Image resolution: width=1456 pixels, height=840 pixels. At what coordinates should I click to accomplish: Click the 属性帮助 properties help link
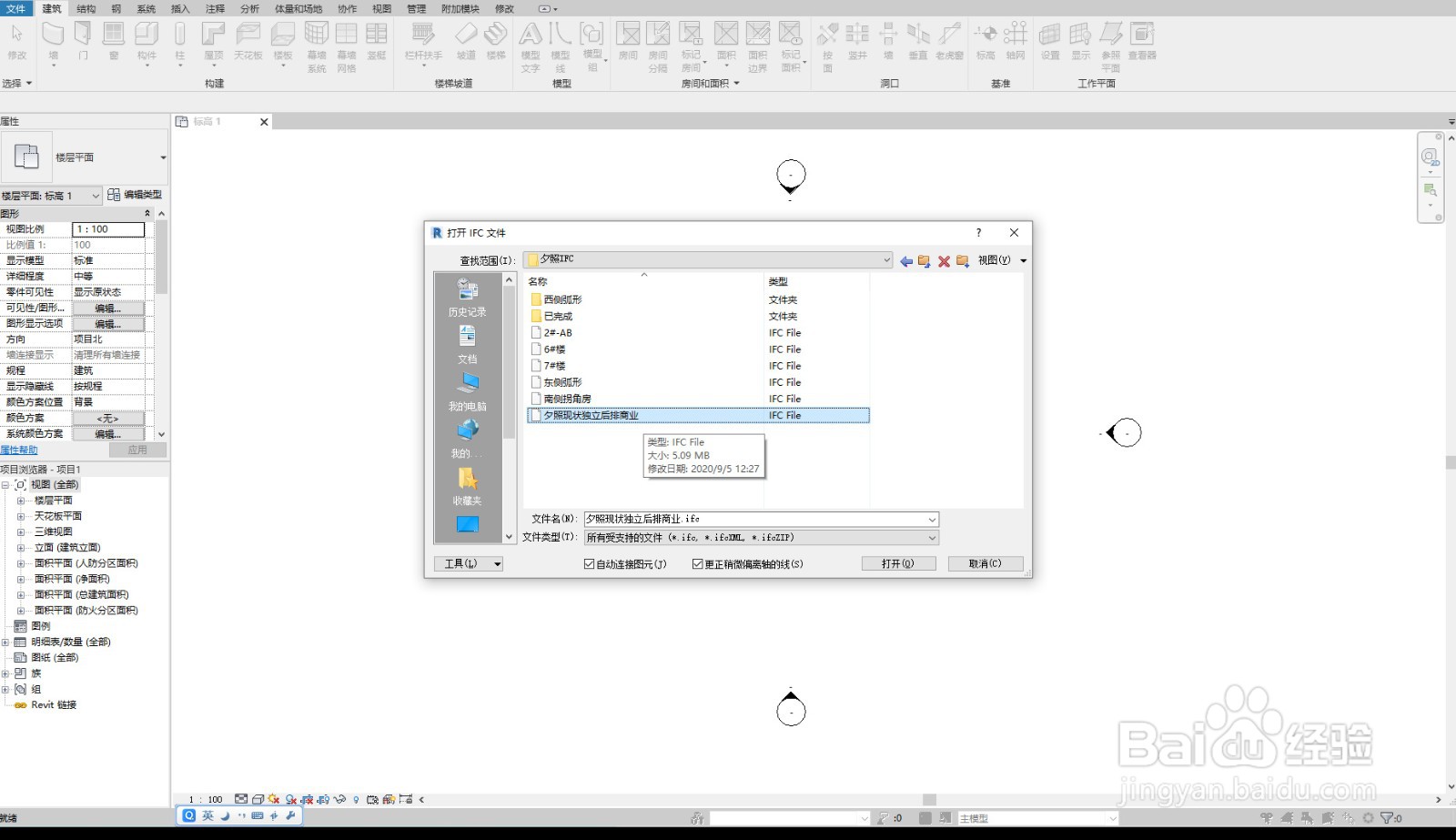pyautogui.click(x=19, y=450)
